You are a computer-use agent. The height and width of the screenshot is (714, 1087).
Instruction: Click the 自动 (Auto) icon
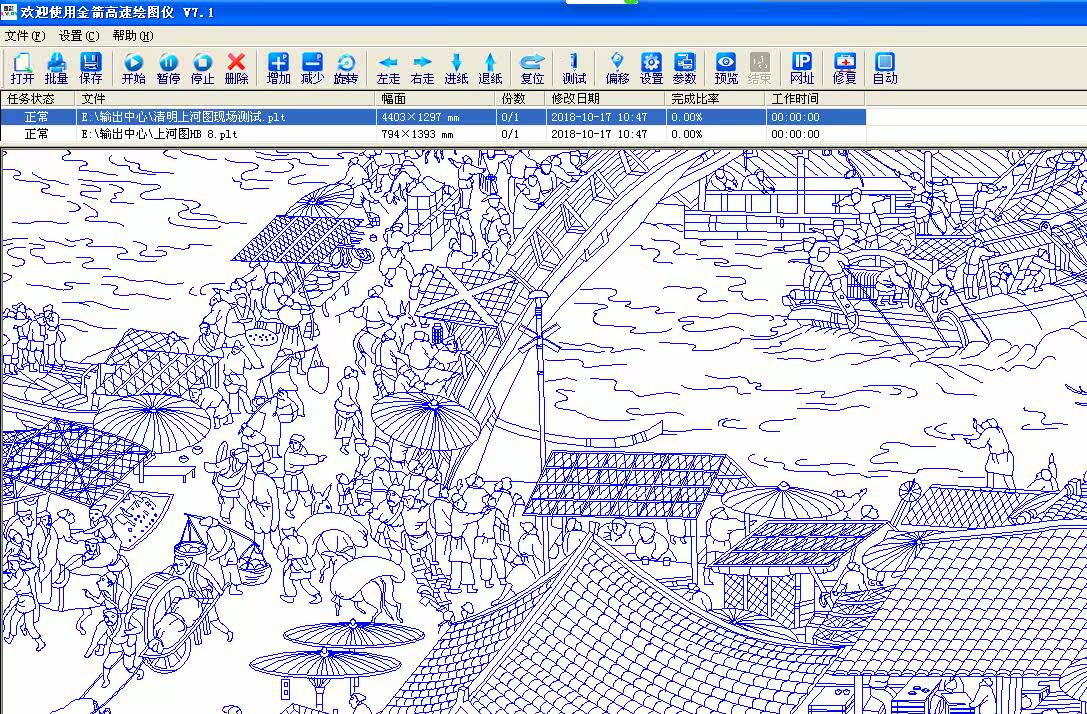pos(885,69)
